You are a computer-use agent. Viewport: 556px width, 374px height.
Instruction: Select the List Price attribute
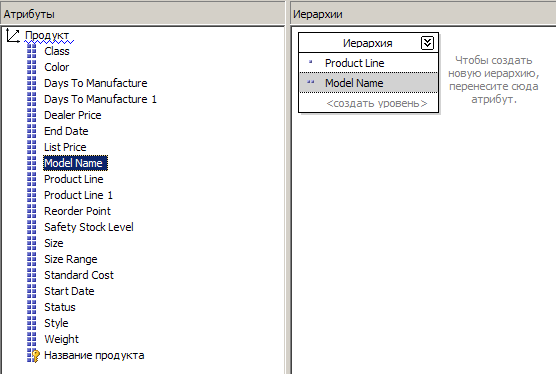(x=65, y=147)
